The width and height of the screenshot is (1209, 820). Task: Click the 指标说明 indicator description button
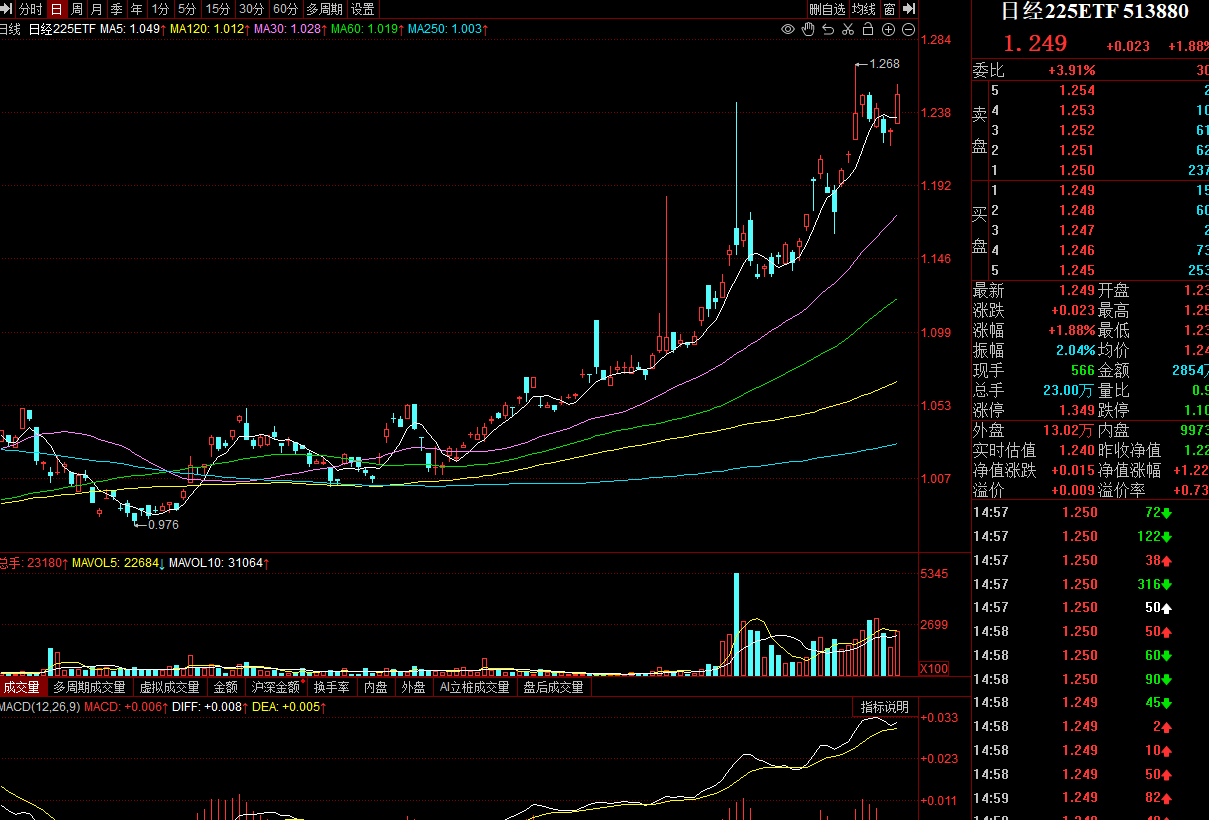point(885,707)
